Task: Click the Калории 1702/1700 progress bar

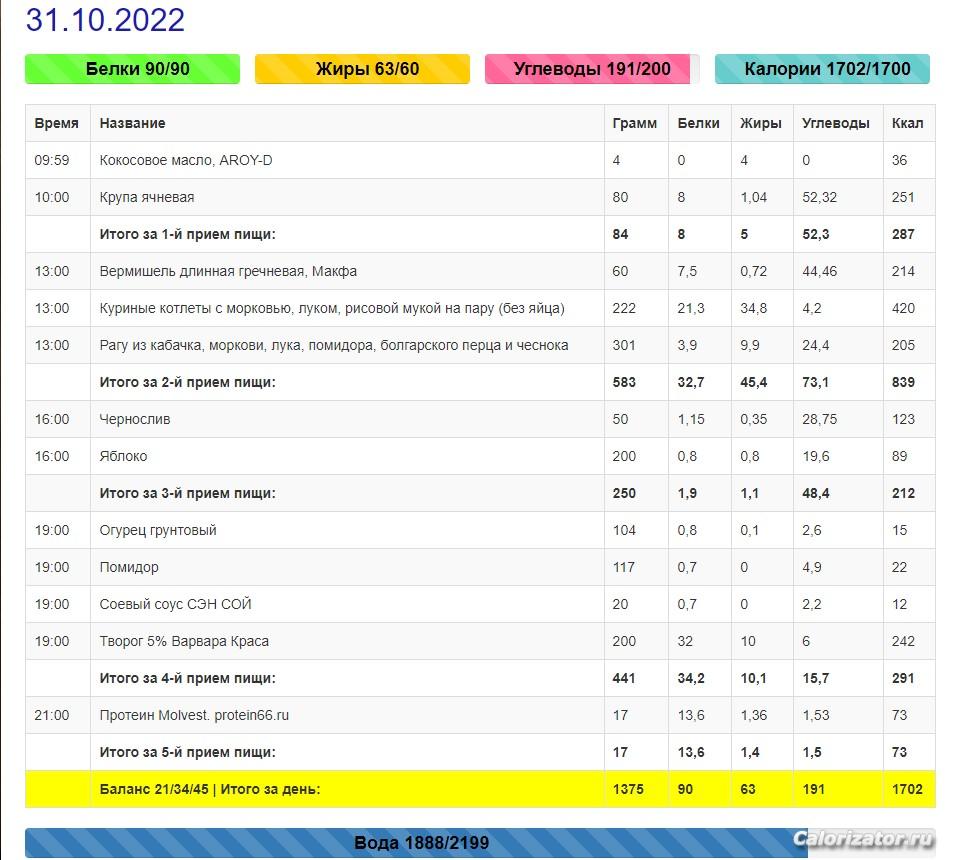Action: pyautogui.click(x=822, y=69)
